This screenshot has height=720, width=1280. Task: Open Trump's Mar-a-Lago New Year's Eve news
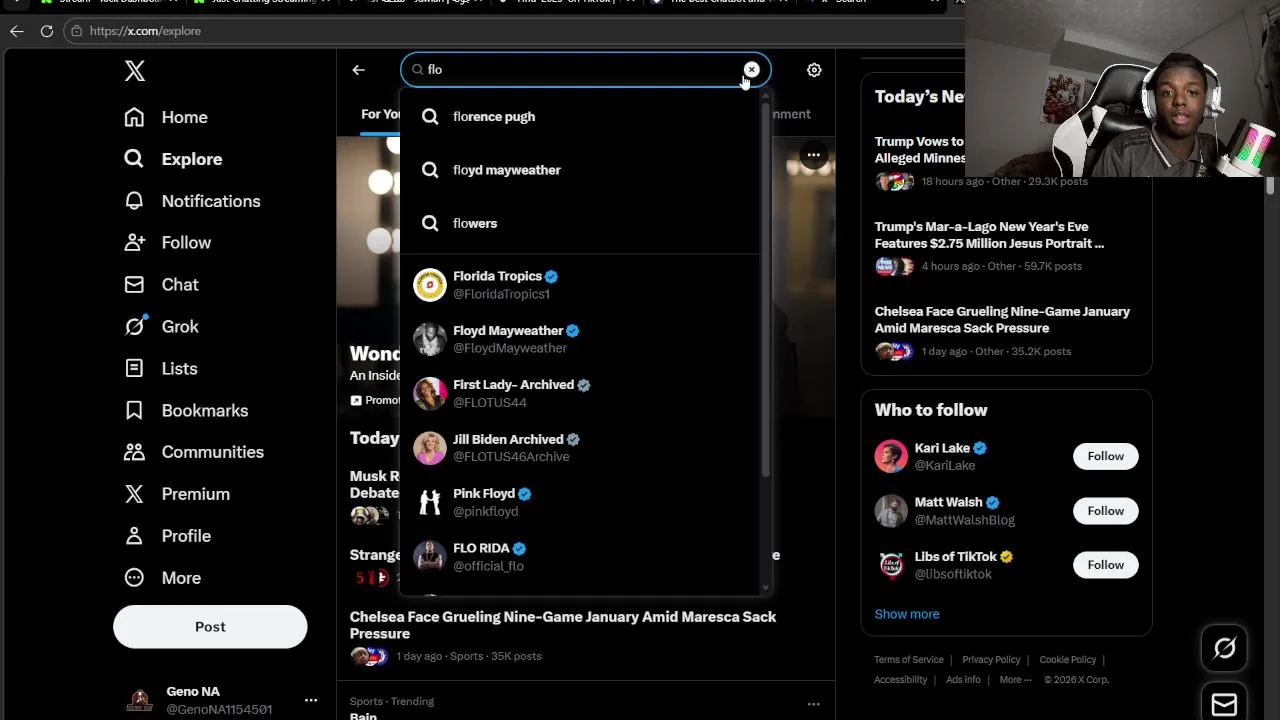tap(1006, 248)
